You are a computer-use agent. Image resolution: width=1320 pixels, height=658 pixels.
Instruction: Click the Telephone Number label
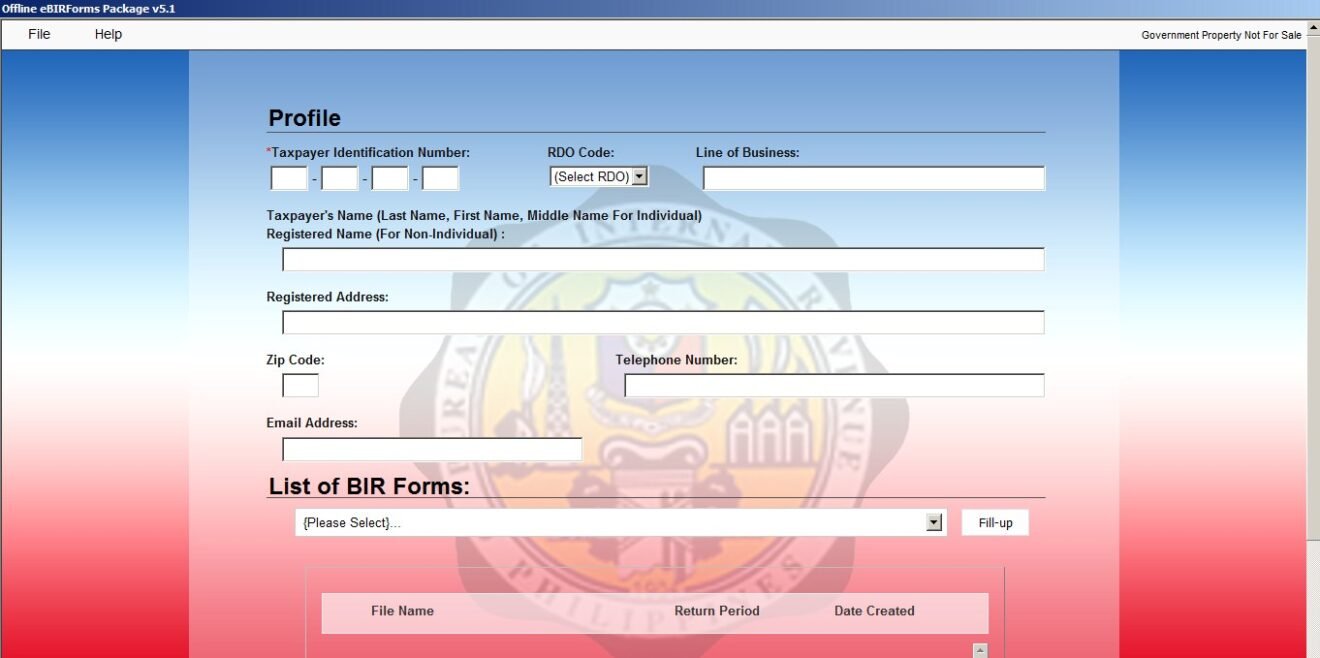[676, 360]
